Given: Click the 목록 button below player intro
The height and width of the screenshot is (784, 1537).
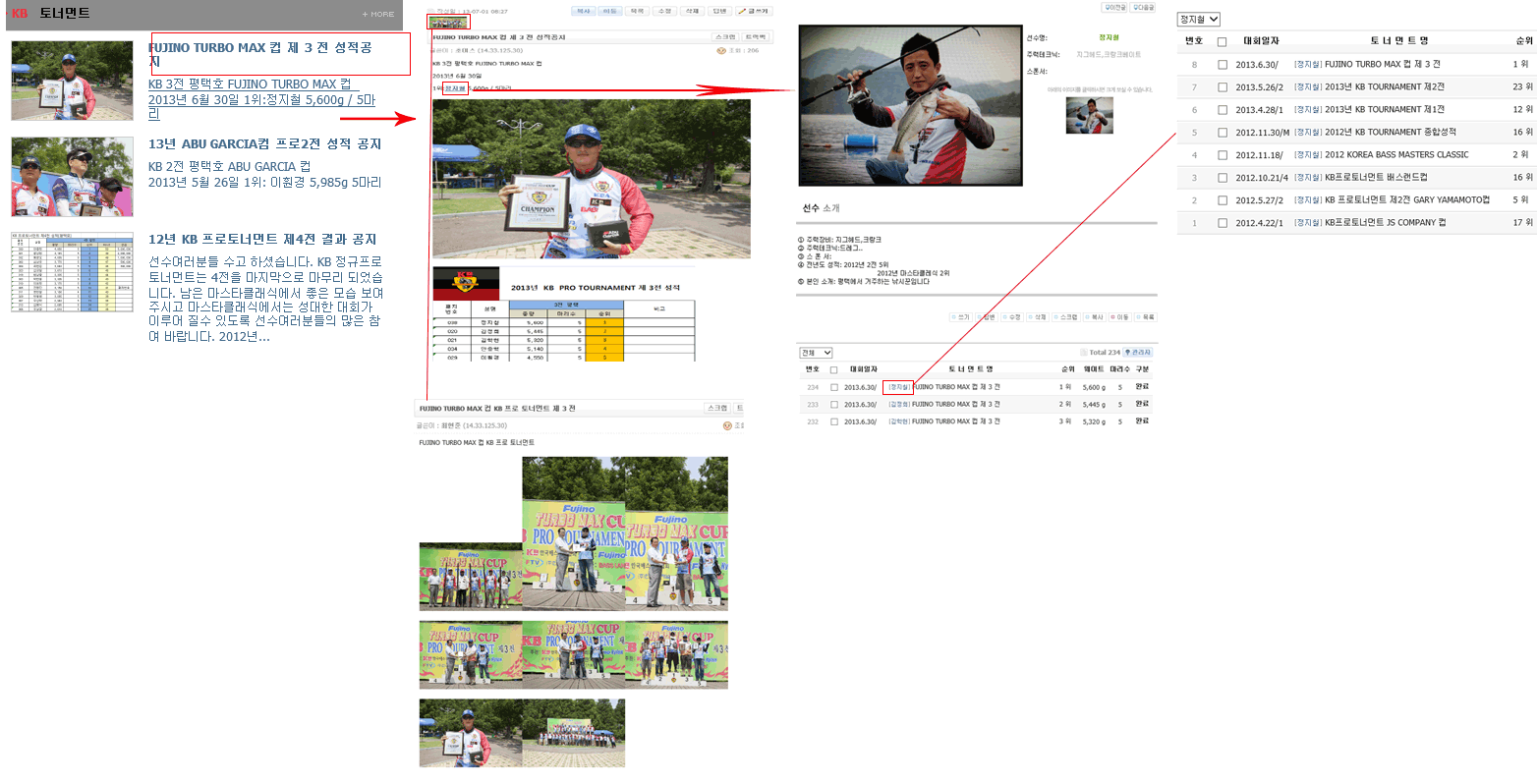Looking at the screenshot, I should point(1146,317).
